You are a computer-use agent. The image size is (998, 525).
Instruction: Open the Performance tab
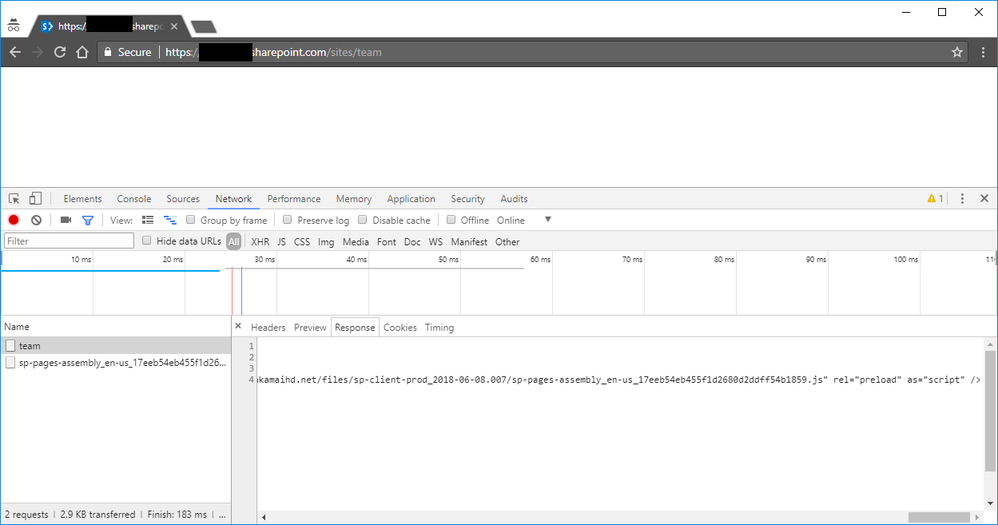tap(293, 199)
